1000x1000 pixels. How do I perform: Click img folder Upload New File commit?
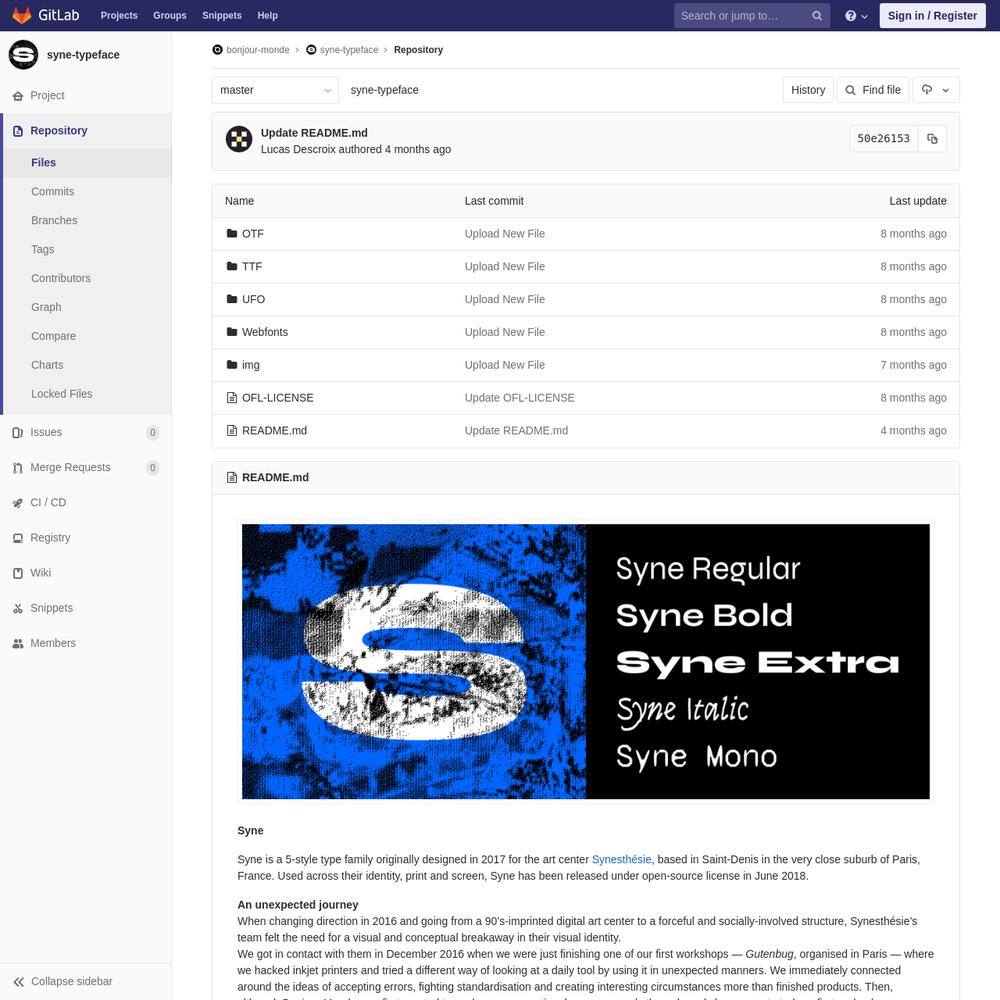[504, 365]
